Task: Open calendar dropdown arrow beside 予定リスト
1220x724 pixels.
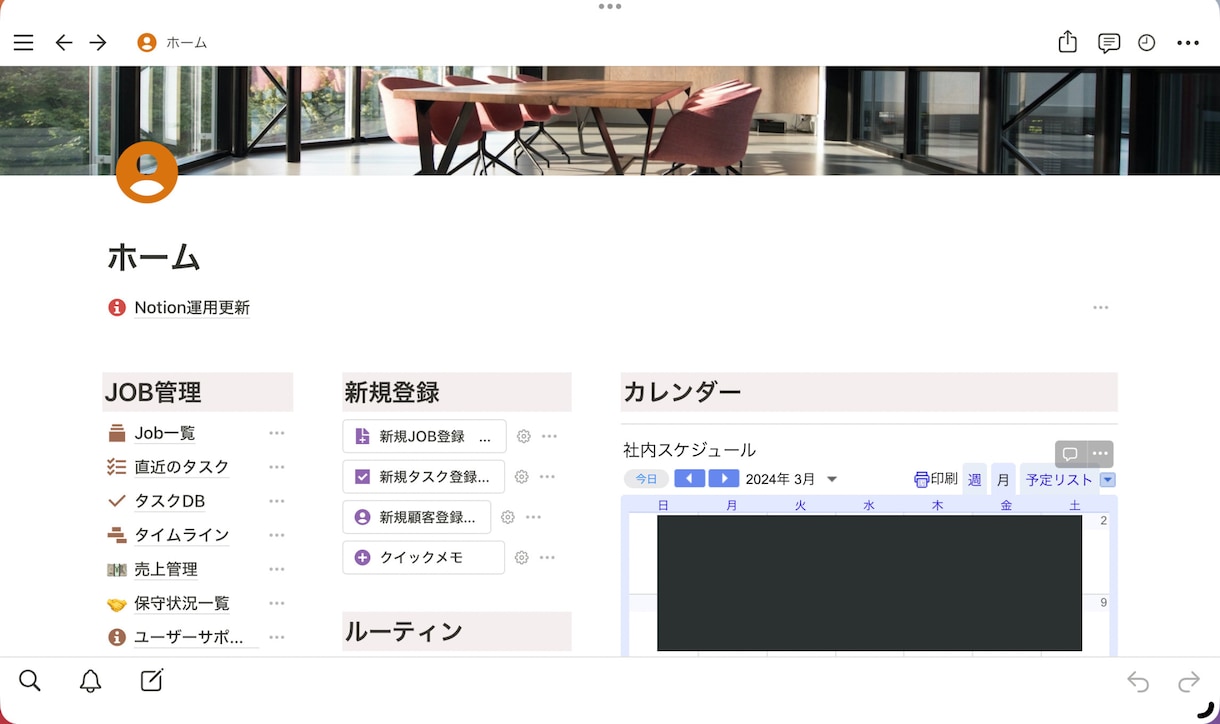Action: click(1107, 480)
